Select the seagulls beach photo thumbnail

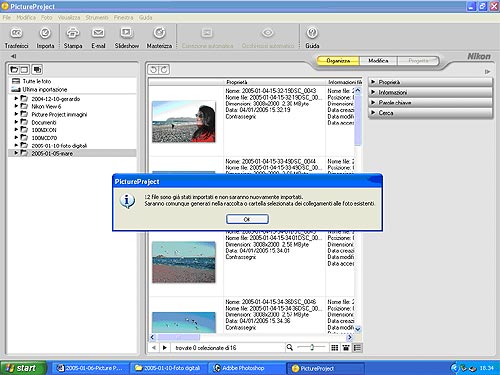click(184, 262)
